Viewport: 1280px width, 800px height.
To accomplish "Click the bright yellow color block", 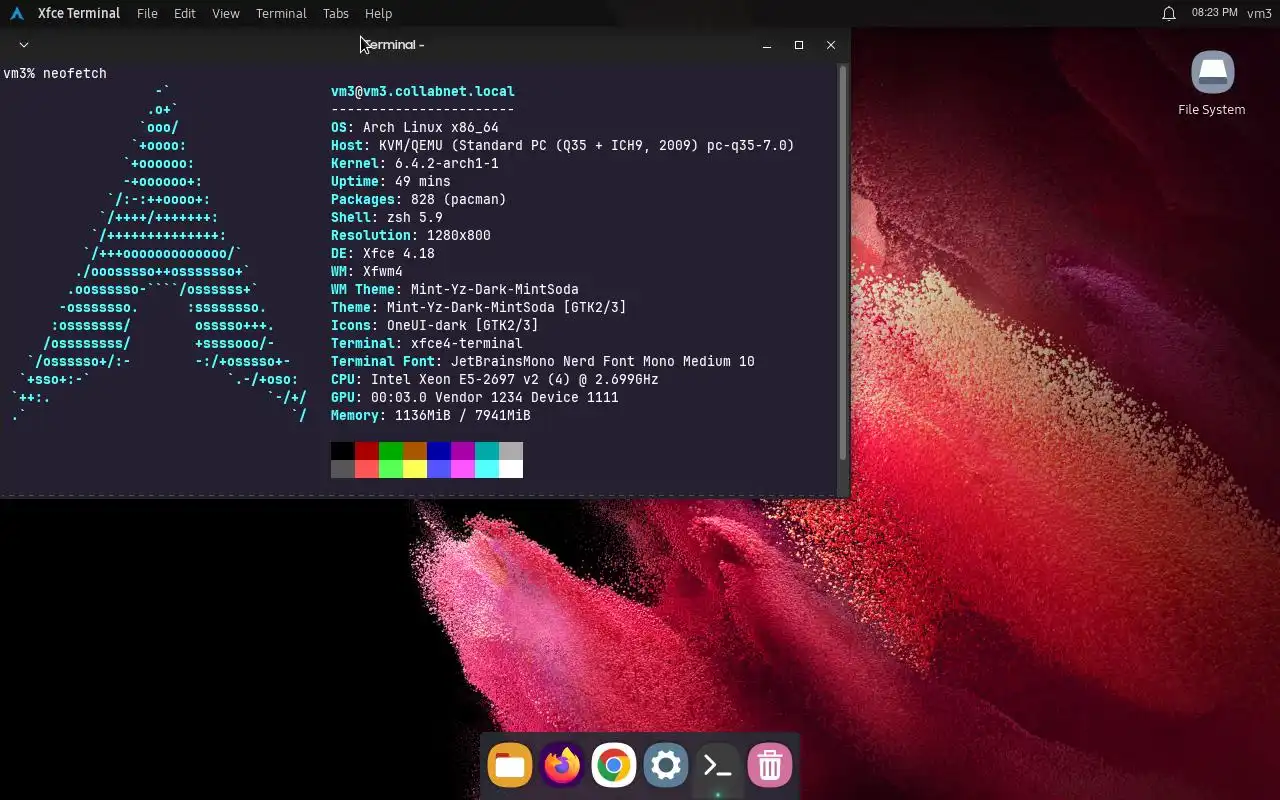I will pos(415,469).
